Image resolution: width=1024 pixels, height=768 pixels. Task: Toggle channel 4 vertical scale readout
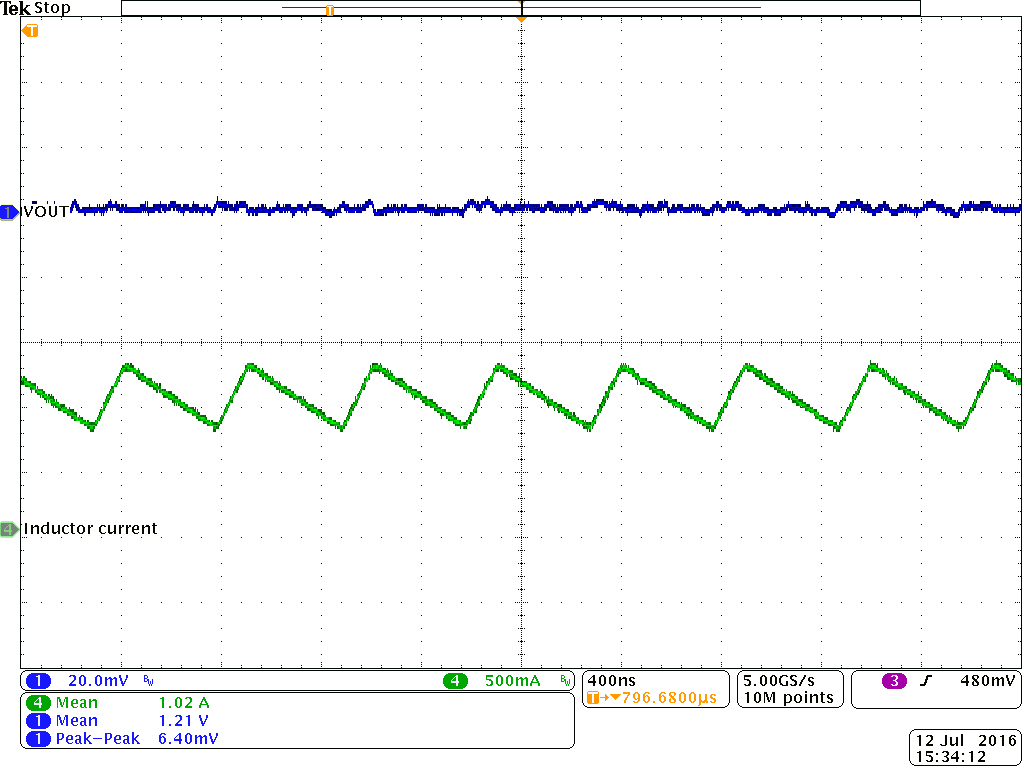[x=513, y=681]
